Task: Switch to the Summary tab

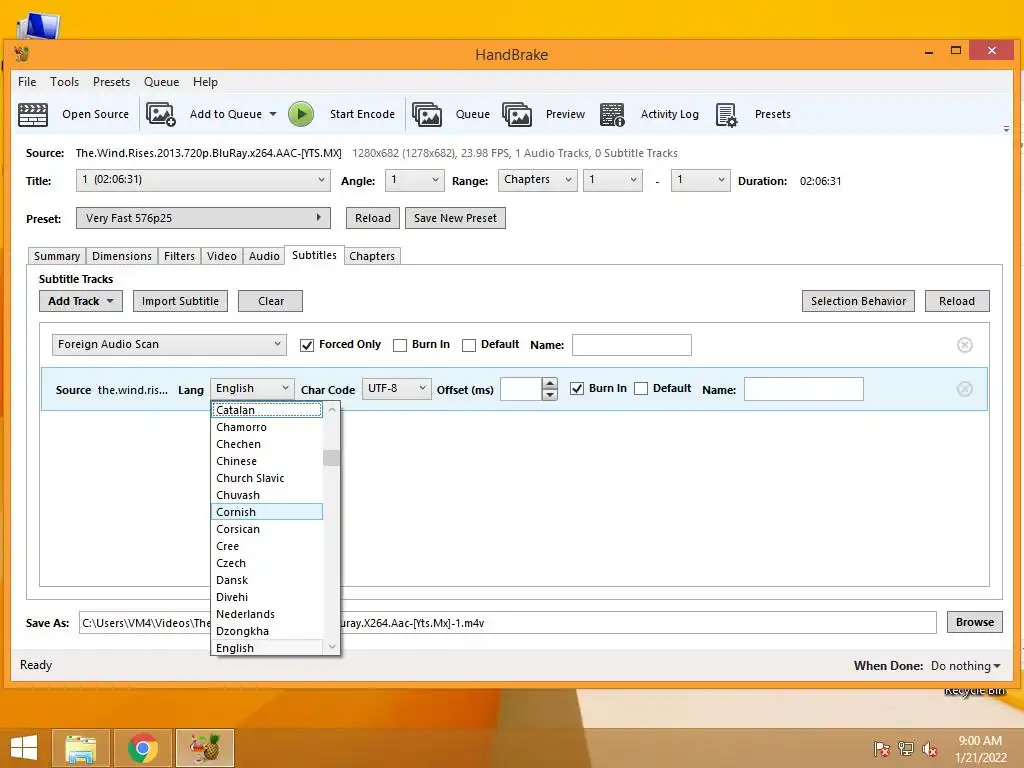Action: tap(57, 256)
